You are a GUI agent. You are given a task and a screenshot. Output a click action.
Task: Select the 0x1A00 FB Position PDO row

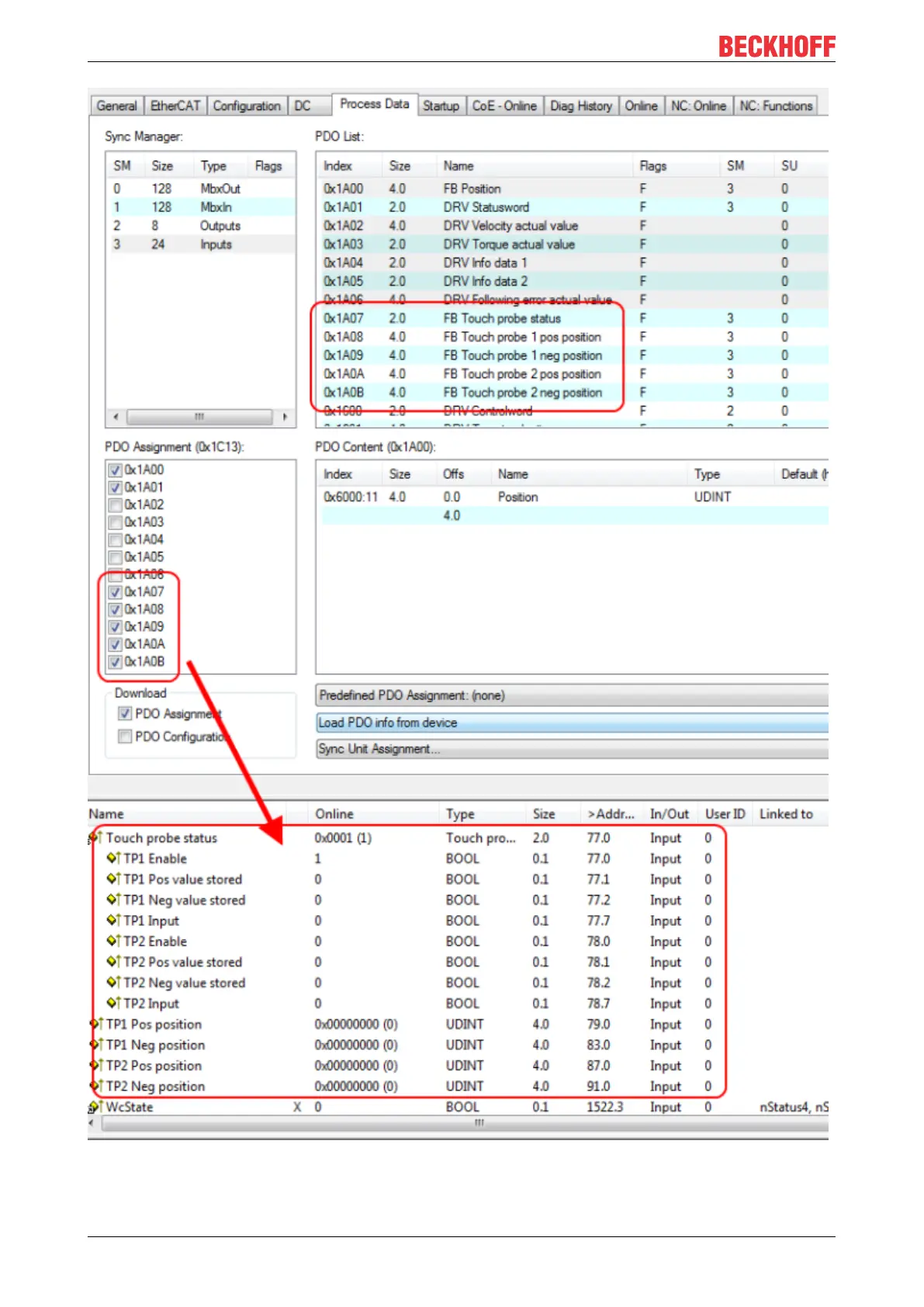point(573,189)
